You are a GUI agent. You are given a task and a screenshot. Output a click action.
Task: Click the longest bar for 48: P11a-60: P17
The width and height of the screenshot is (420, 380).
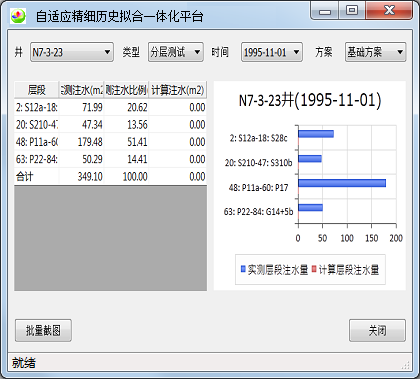point(342,183)
